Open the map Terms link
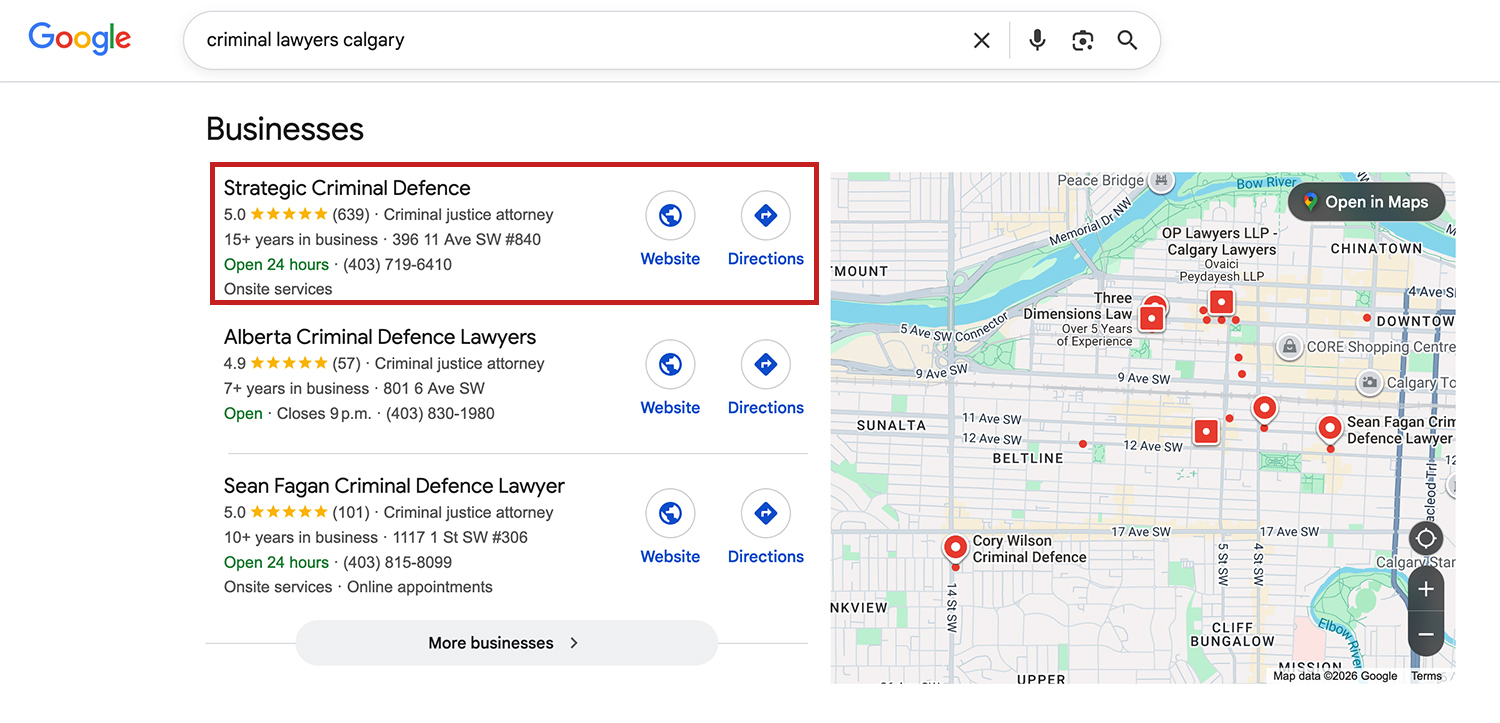The width and height of the screenshot is (1500, 723). click(1427, 675)
